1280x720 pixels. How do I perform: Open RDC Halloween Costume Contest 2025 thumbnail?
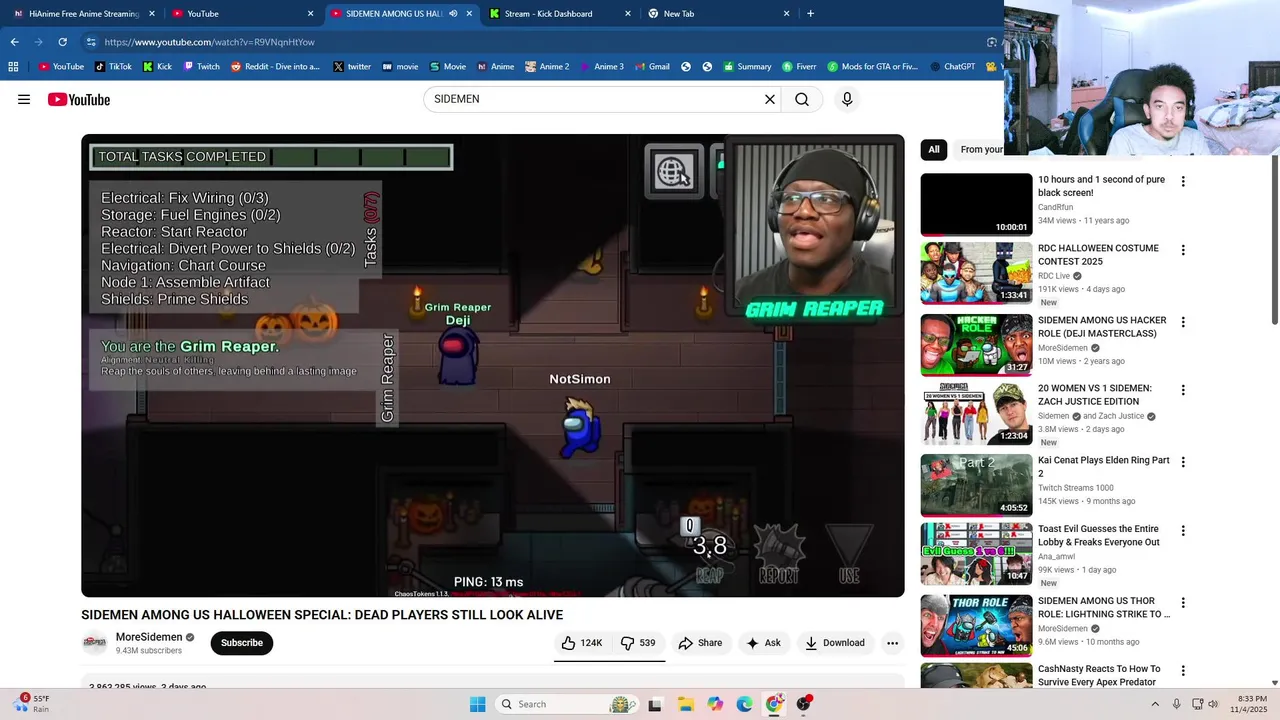[x=976, y=273]
